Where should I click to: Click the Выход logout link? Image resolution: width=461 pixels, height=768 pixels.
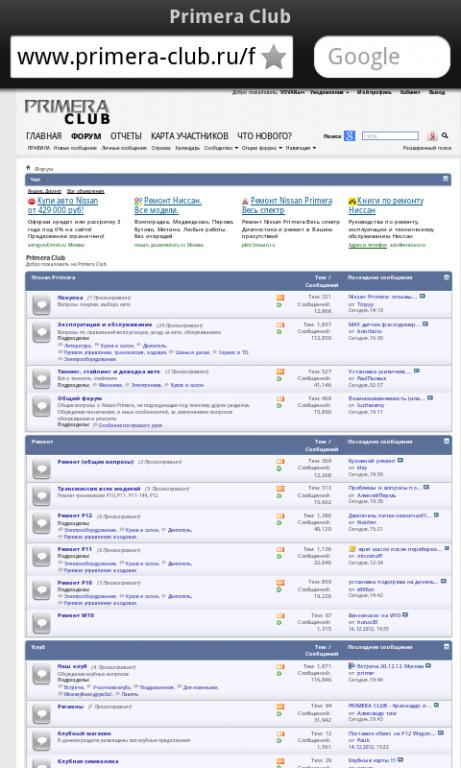tap(437, 92)
